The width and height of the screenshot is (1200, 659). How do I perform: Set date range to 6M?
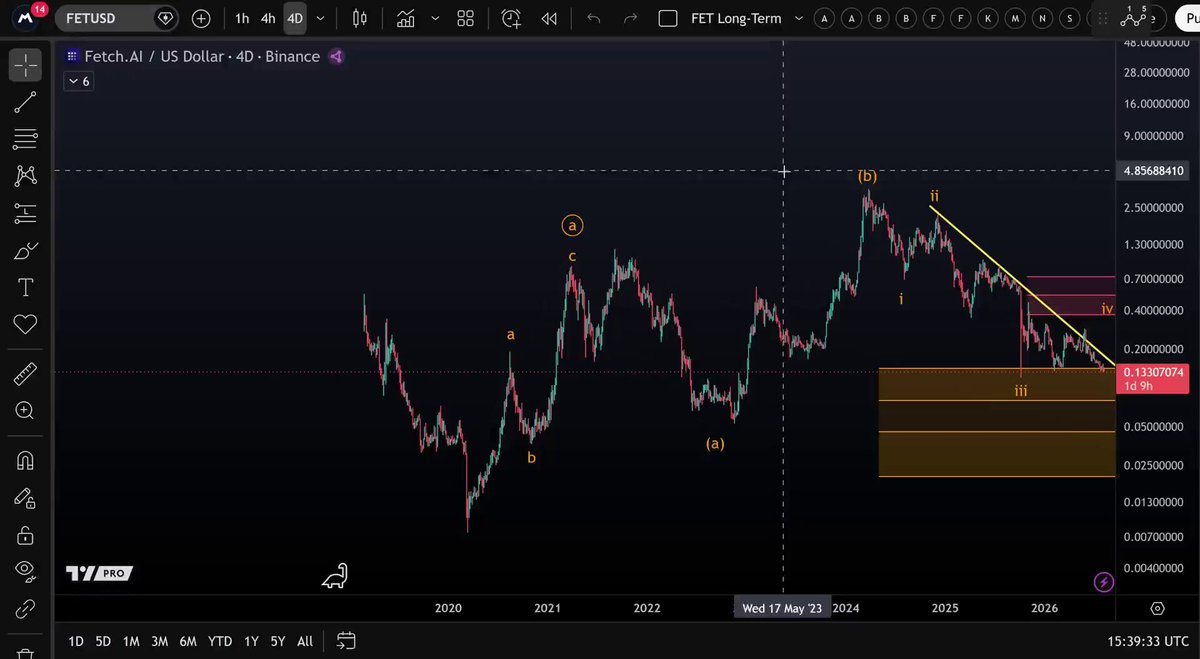[x=188, y=641]
